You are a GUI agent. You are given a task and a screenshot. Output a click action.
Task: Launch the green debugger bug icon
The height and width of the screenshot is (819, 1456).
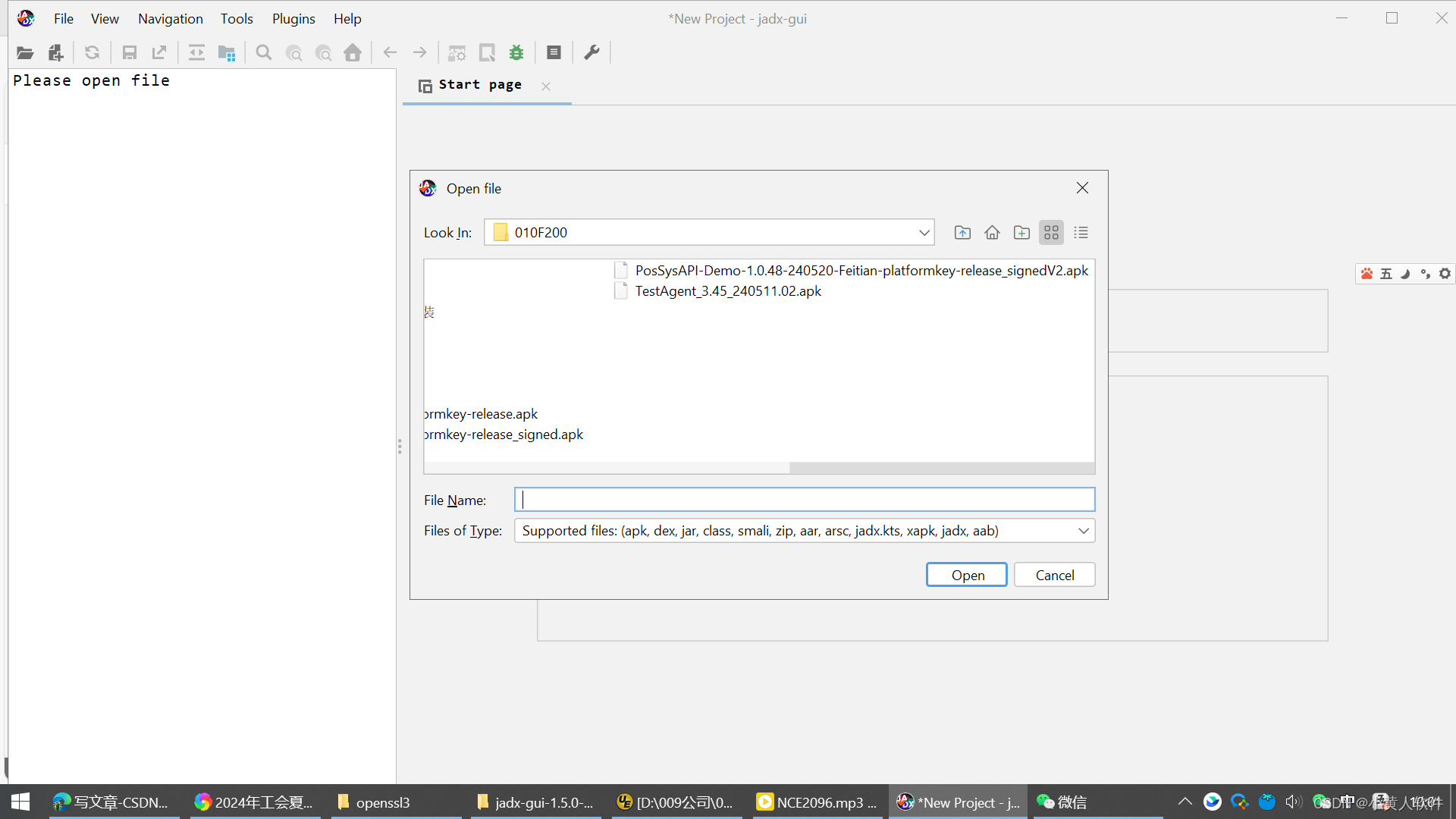[516, 52]
